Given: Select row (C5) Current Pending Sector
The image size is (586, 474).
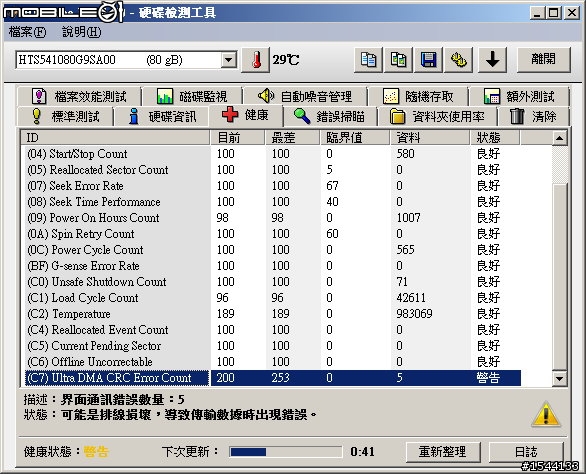Looking at the screenshot, I should [x=273, y=346].
